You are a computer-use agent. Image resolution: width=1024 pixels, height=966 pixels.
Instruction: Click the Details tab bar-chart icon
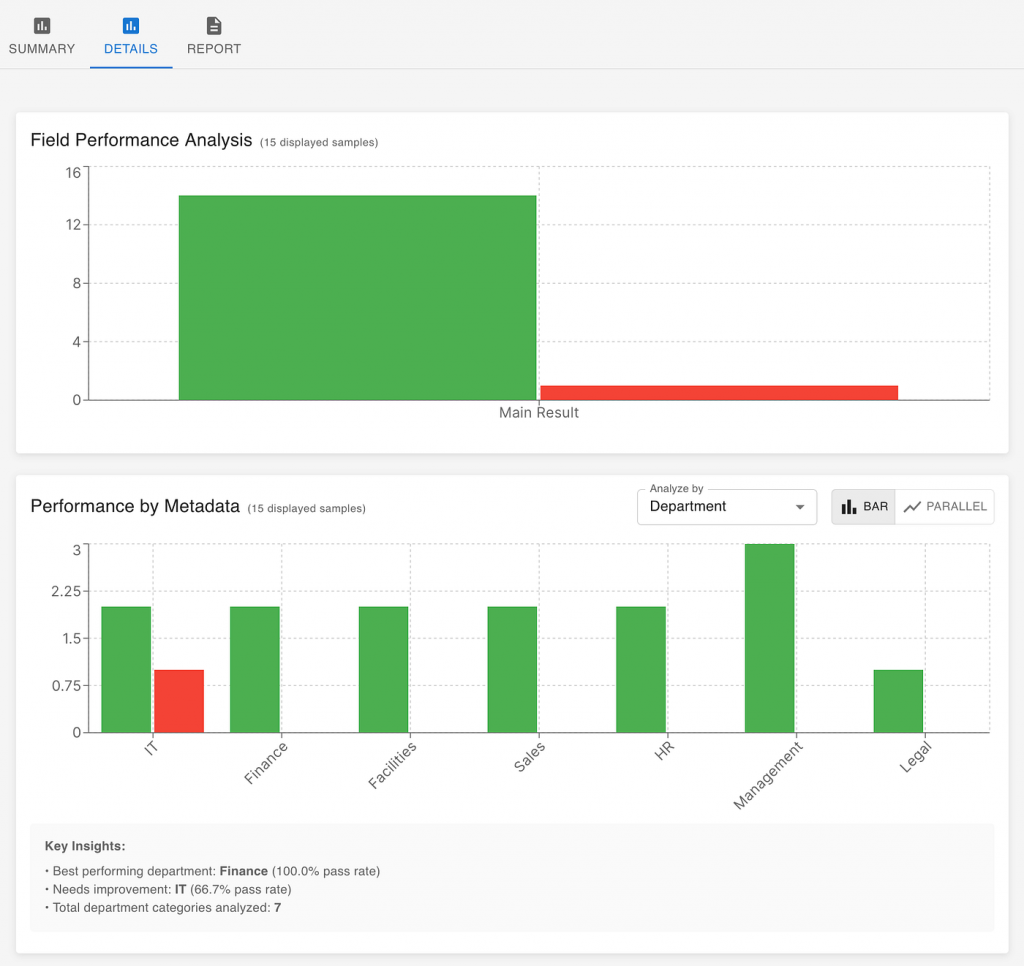point(131,25)
